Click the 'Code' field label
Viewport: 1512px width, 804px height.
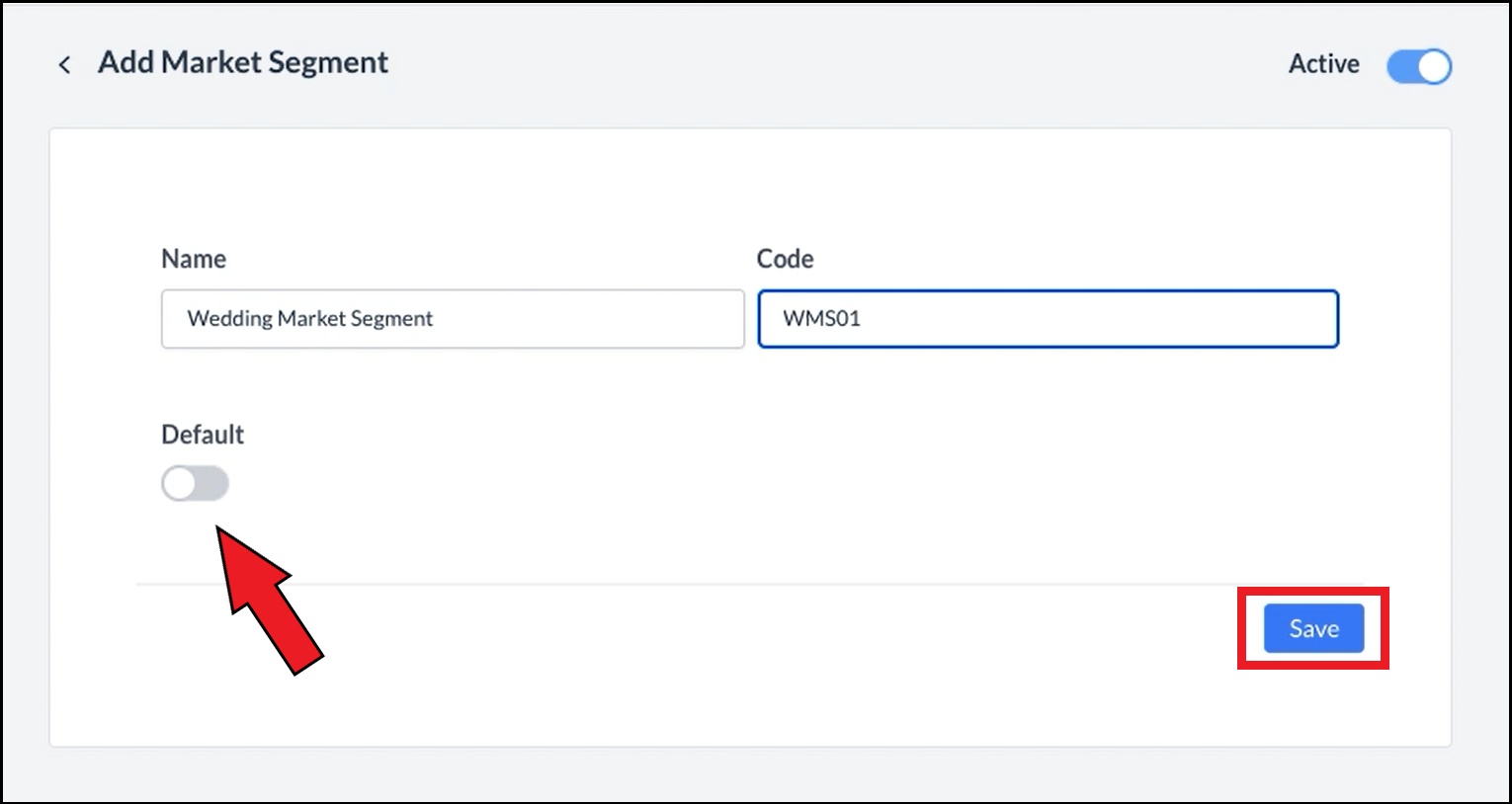[x=785, y=259]
